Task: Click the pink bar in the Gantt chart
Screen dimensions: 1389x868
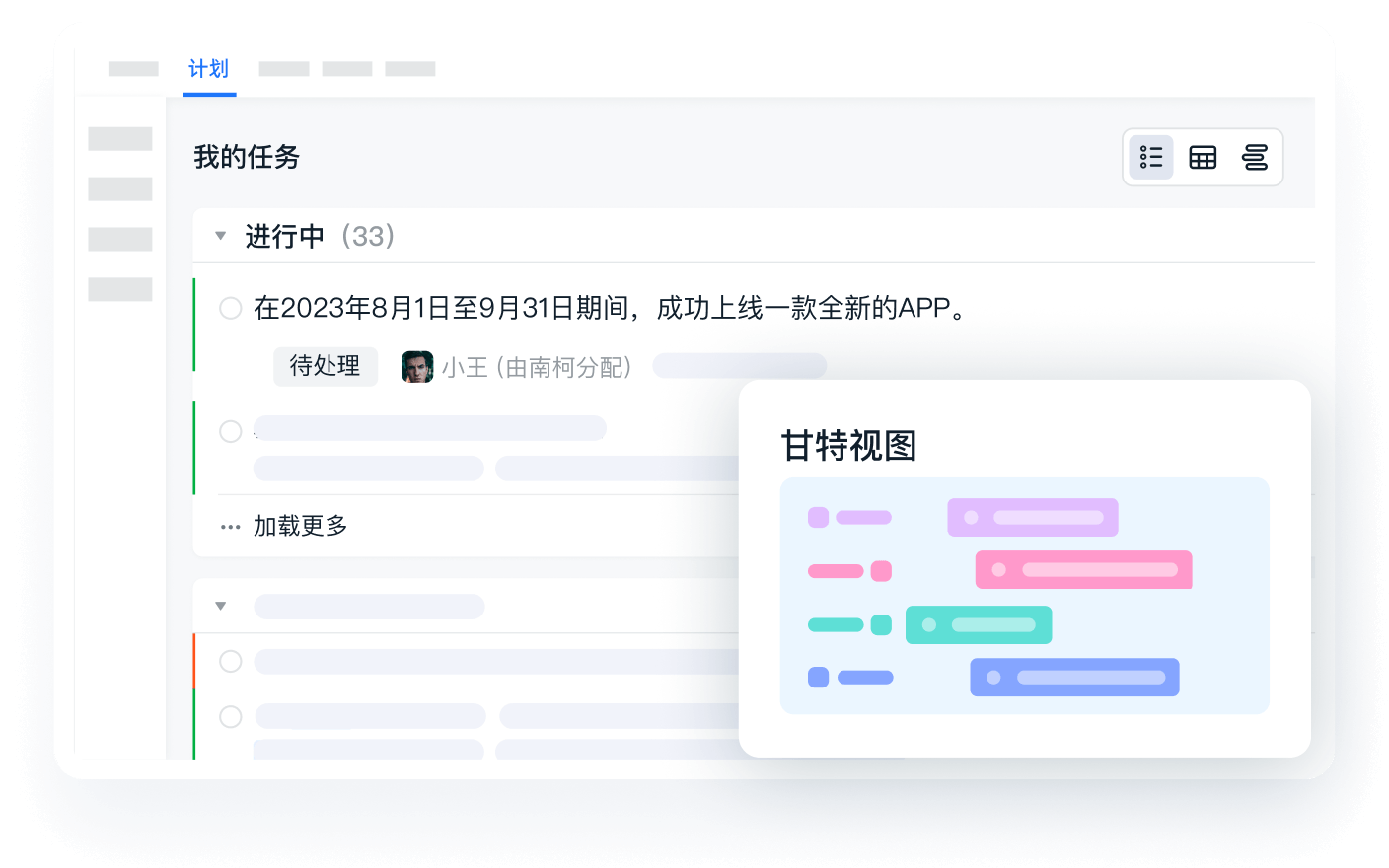Action: [1083, 570]
